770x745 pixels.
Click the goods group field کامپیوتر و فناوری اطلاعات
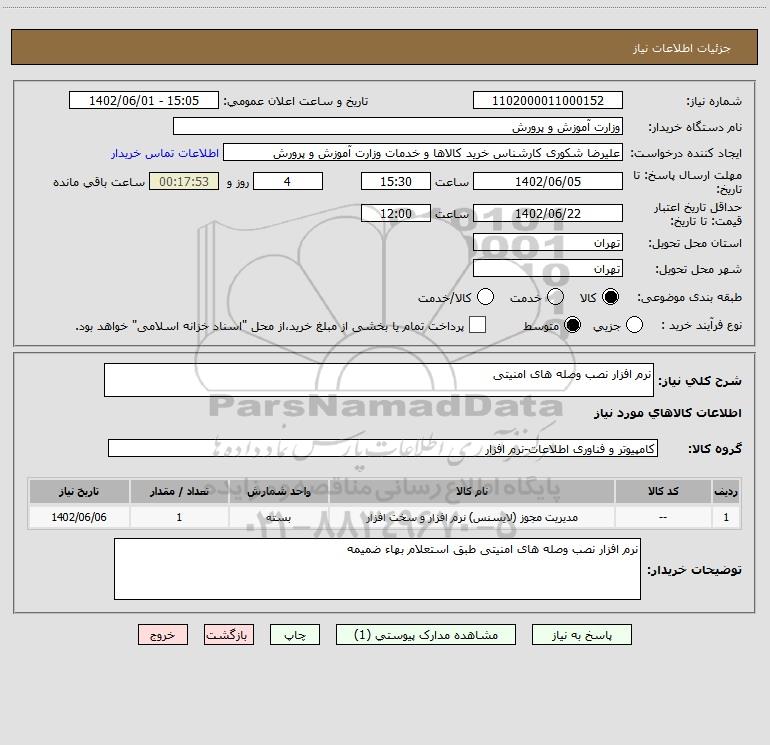tap(383, 448)
